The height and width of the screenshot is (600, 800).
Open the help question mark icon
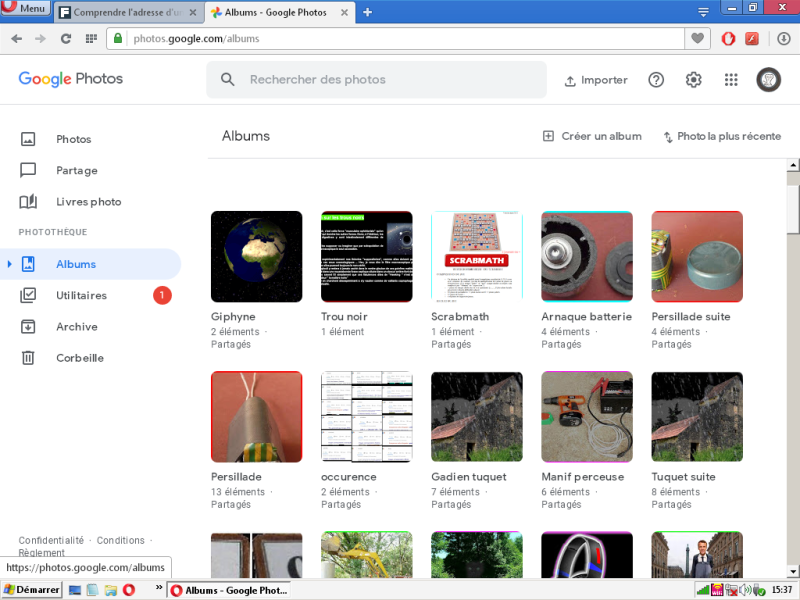(656, 80)
